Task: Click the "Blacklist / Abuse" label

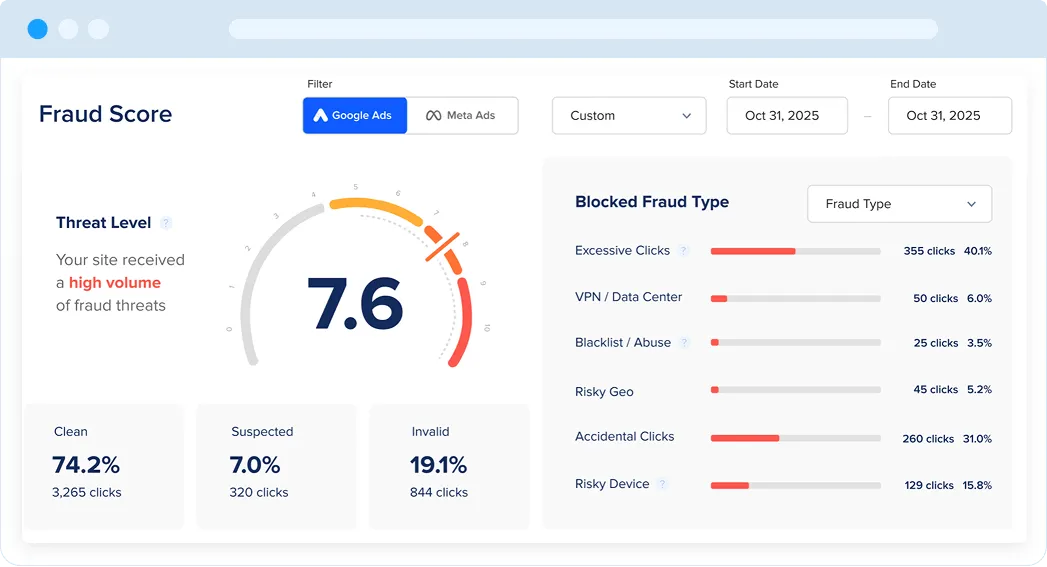Action: tap(623, 343)
